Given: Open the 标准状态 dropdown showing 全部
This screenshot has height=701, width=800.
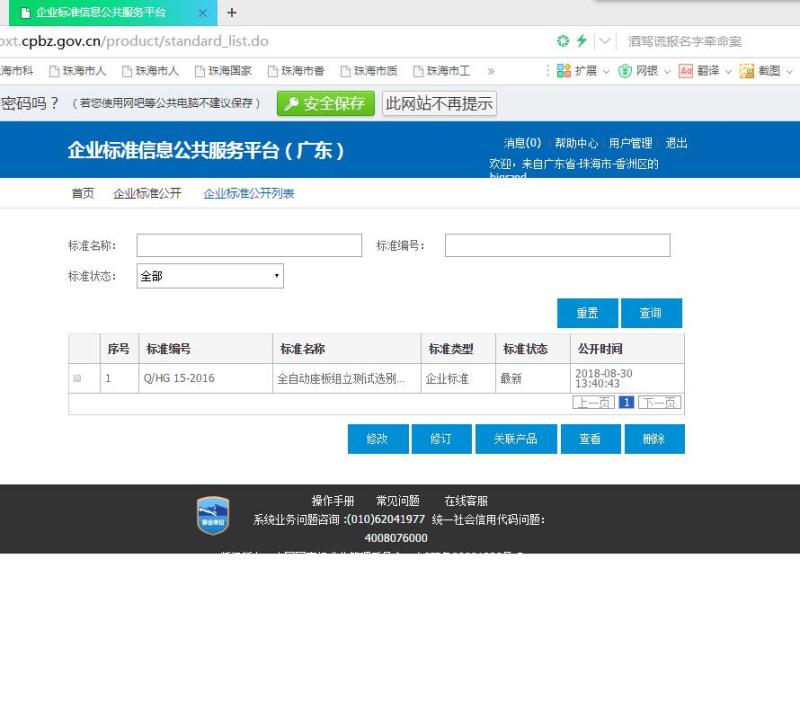Looking at the screenshot, I should coord(210,276).
